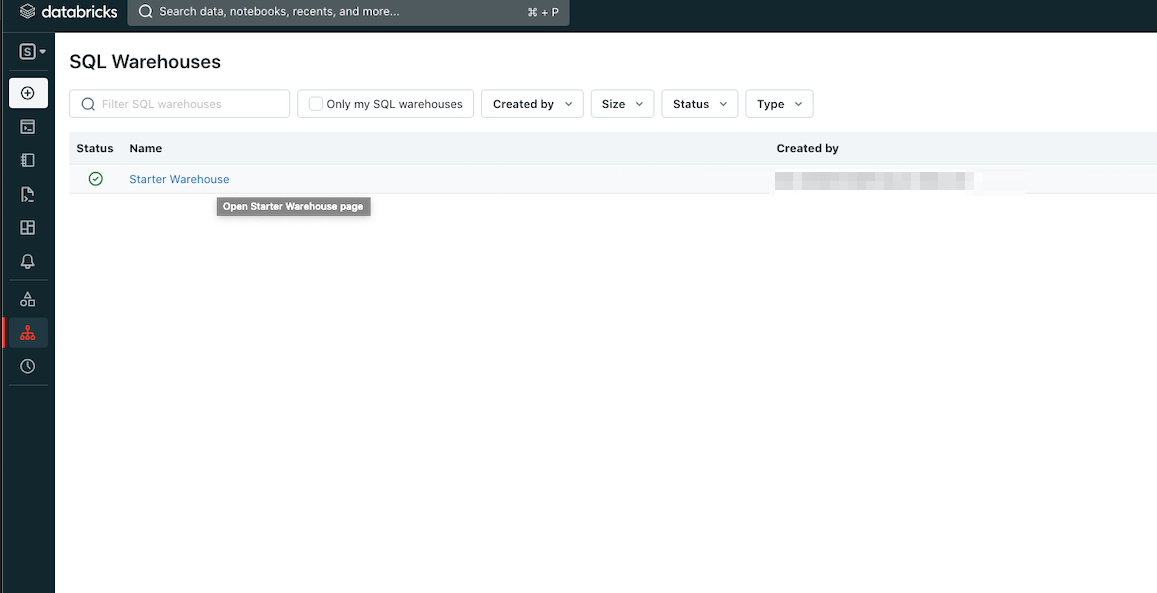1157x593 pixels.
Task: Open the Status filter dropdown
Action: tap(700, 104)
